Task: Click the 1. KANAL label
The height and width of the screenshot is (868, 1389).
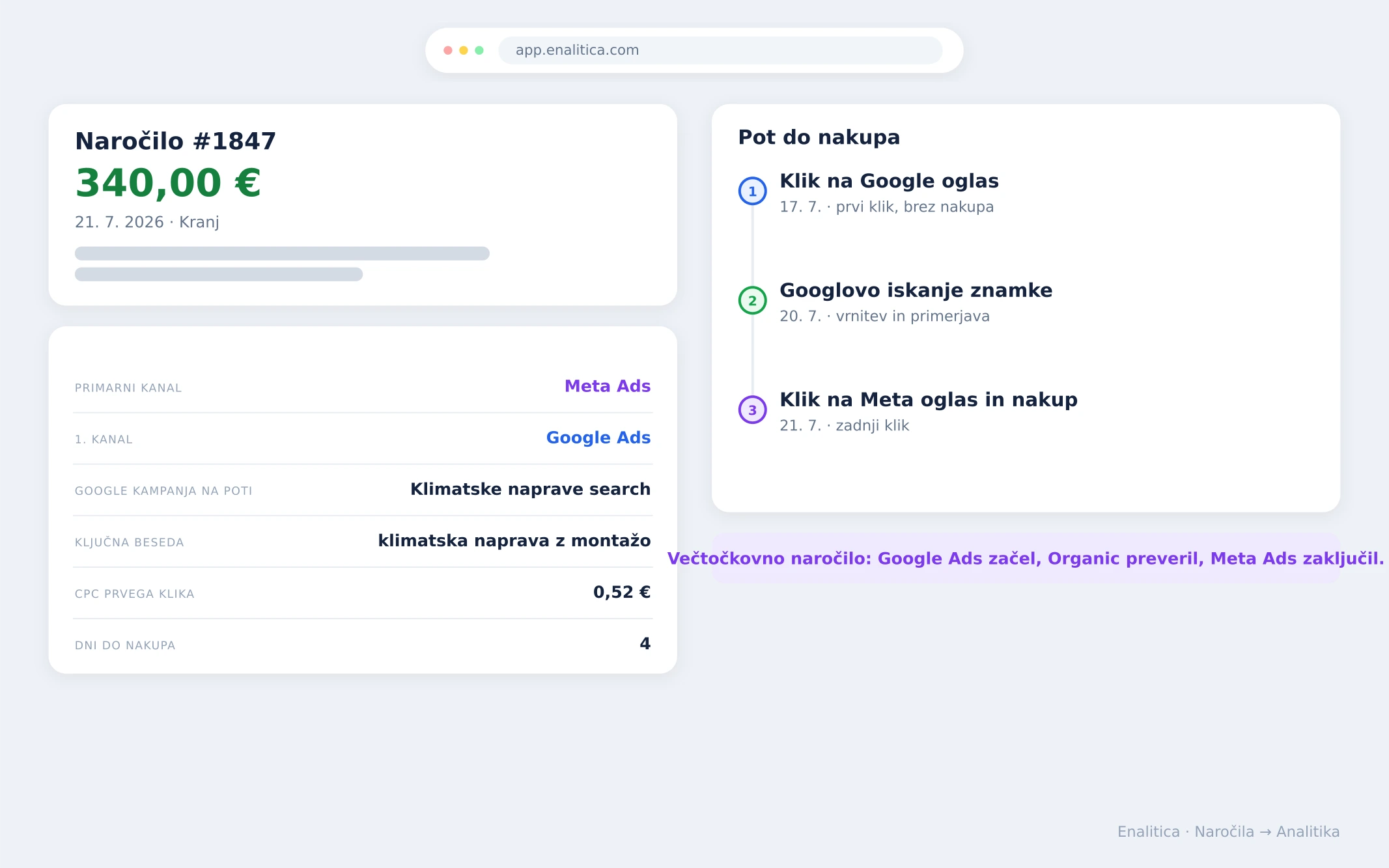Action: coord(104,440)
